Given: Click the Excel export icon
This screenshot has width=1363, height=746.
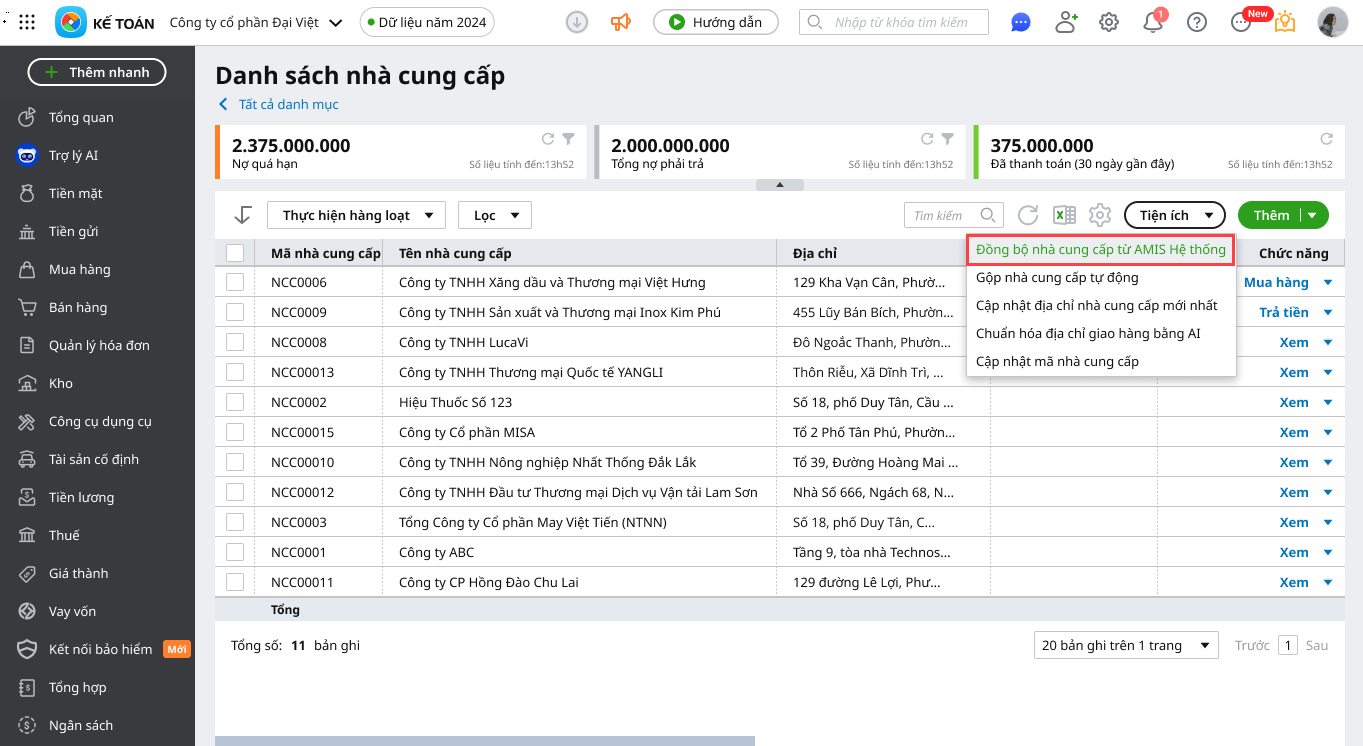Looking at the screenshot, I should click(x=1064, y=215).
